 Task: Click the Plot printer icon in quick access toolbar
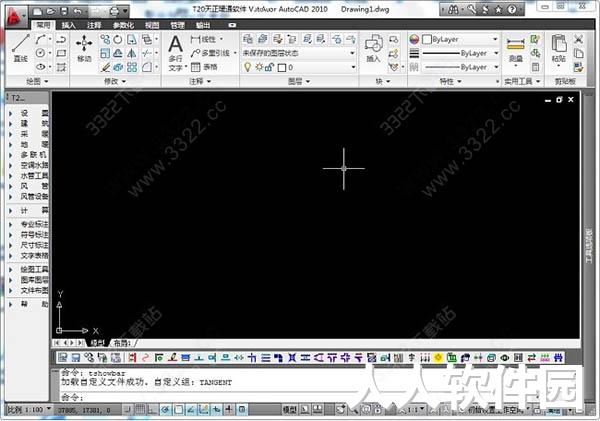[x=114, y=11]
